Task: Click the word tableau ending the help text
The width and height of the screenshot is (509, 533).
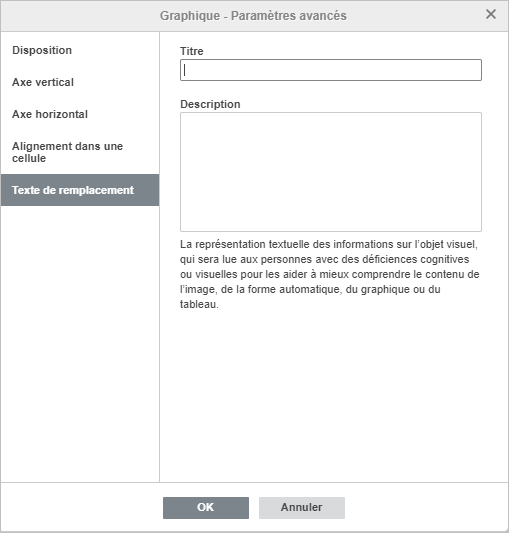Action: click(199, 304)
